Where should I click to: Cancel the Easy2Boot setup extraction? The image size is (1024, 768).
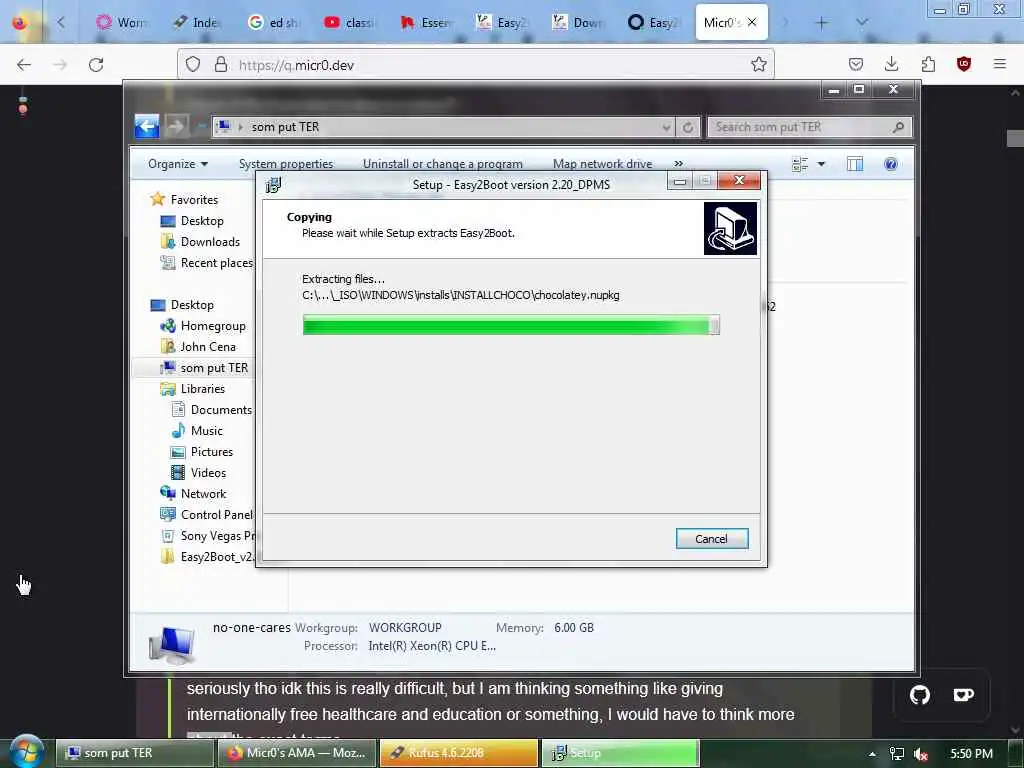tap(712, 539)
